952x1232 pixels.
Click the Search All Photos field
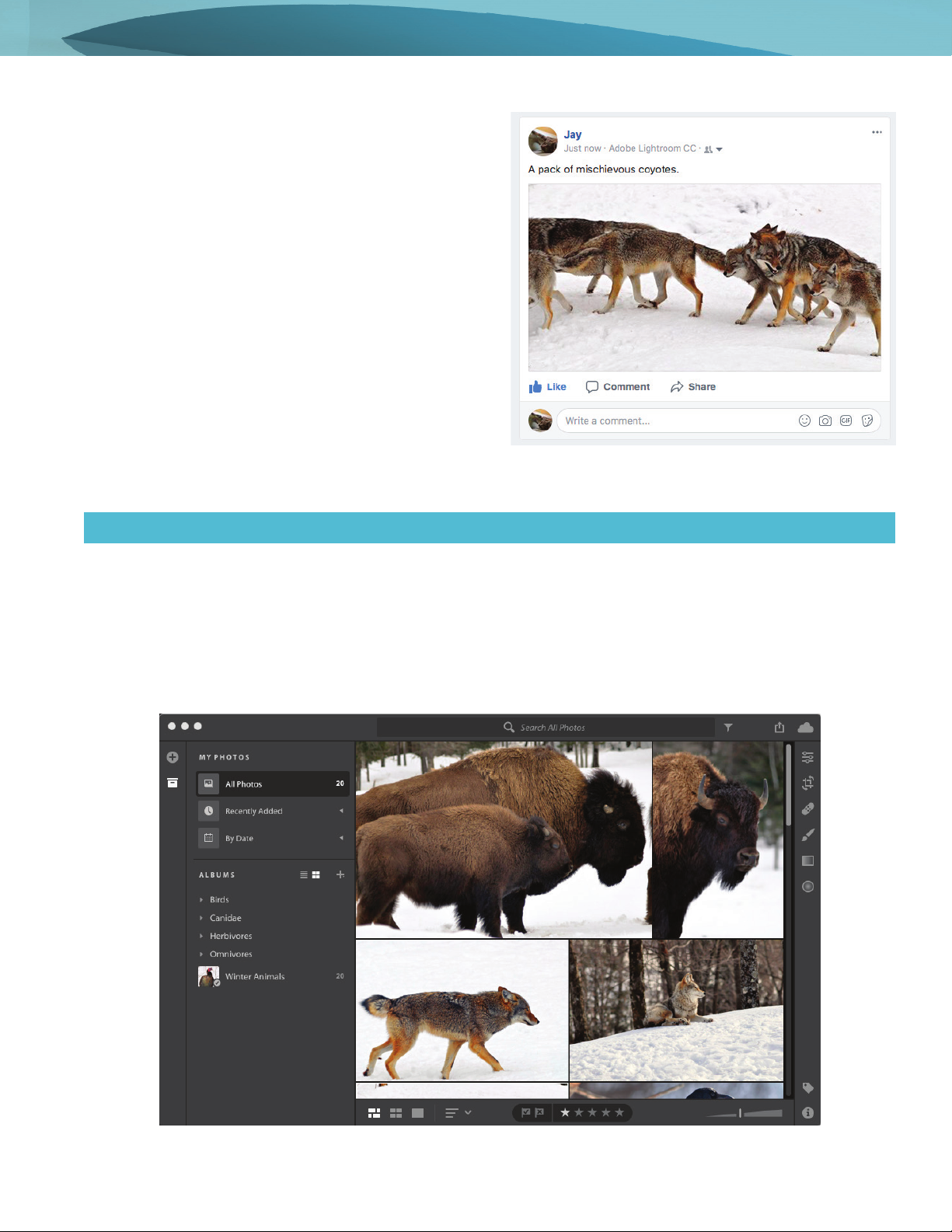546,728
